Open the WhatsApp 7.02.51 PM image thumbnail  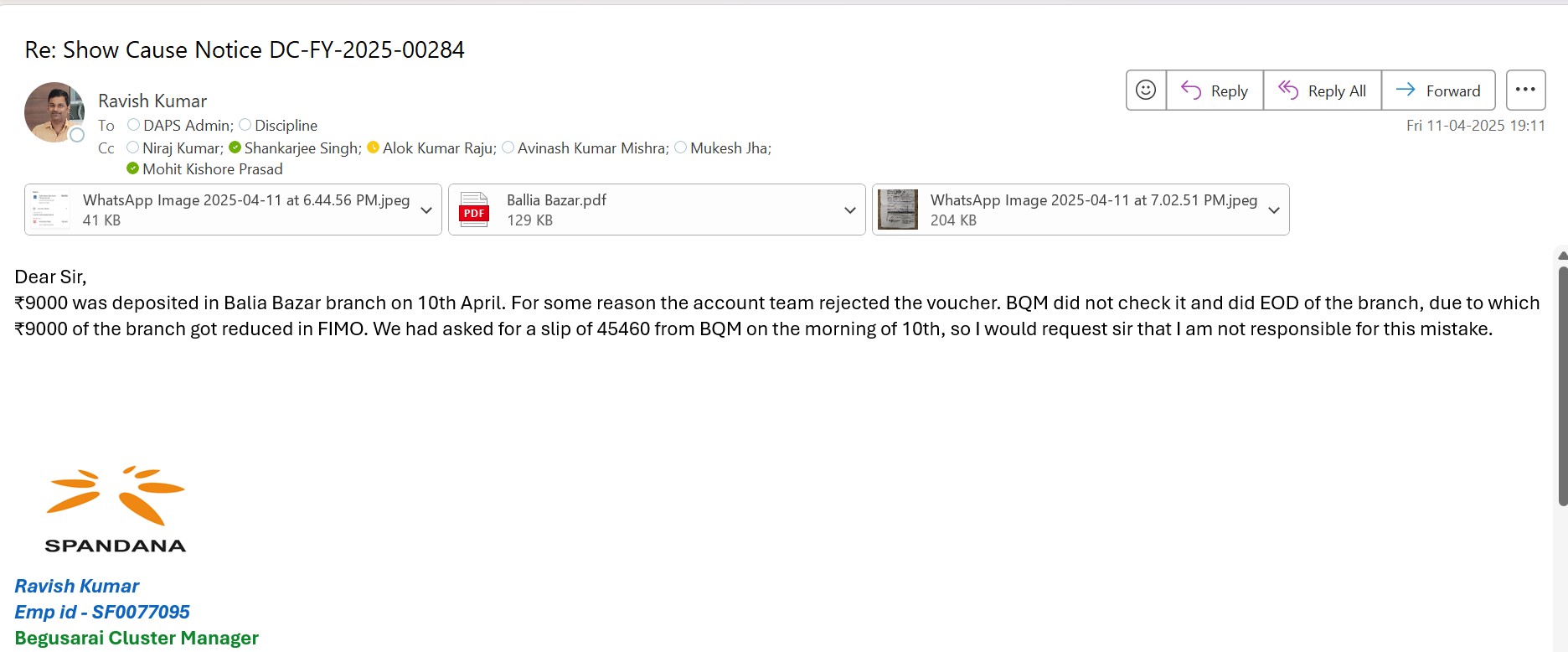(x=898, y=210)
